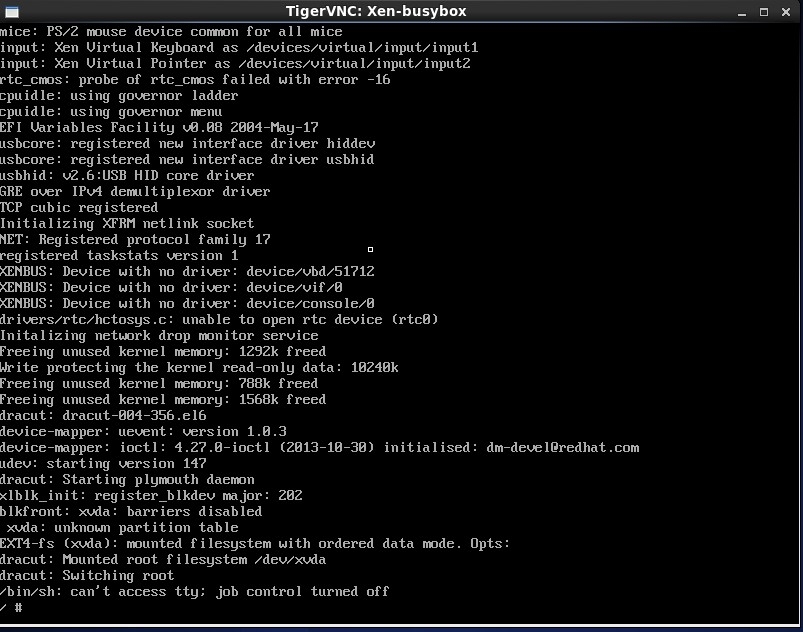803x632 pixels.
Task: Maximize the TigerVNC window
Action: 761,11
